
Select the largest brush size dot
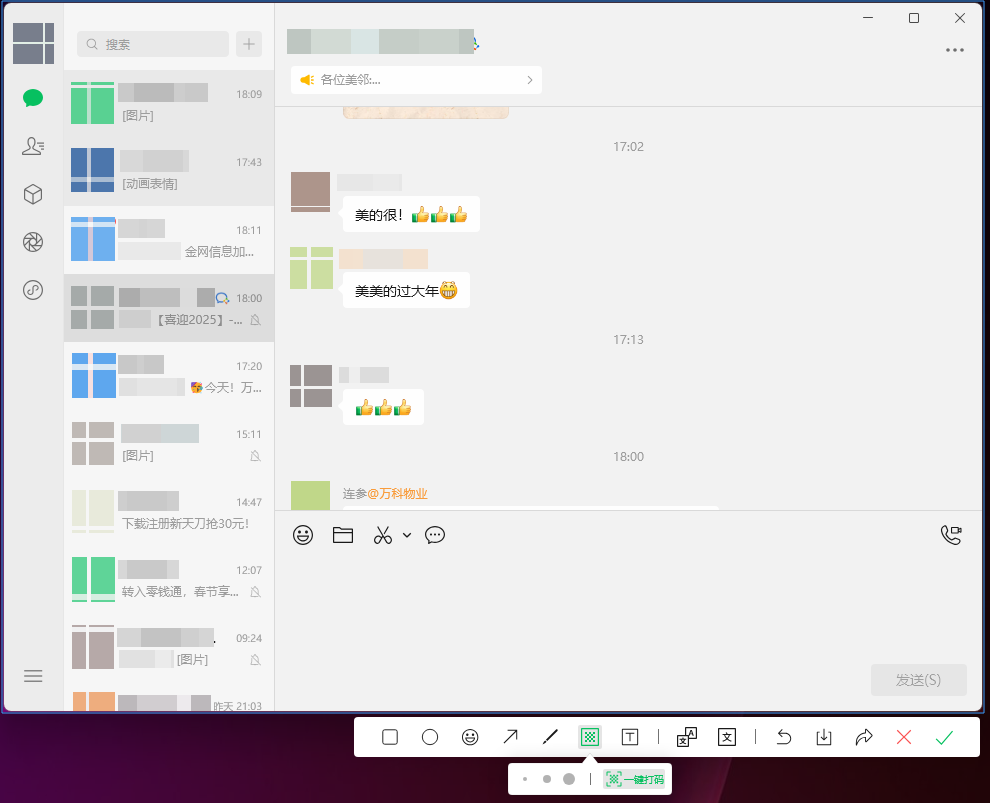click(569, 779)
